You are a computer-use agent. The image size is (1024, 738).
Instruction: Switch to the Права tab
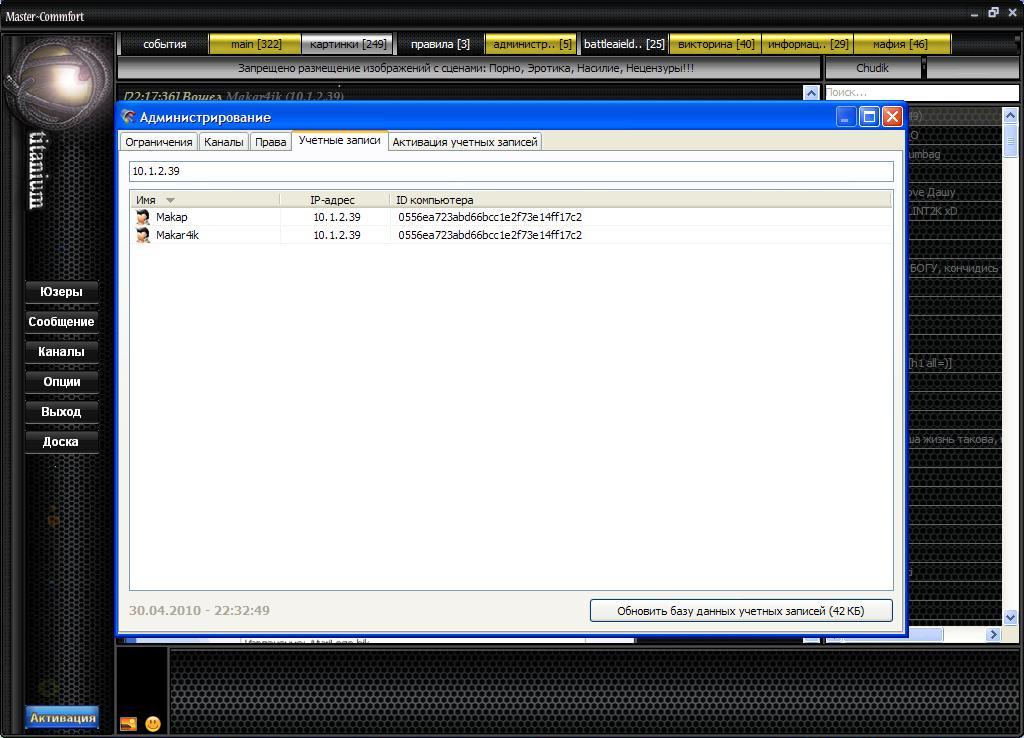tap(271, 142)
